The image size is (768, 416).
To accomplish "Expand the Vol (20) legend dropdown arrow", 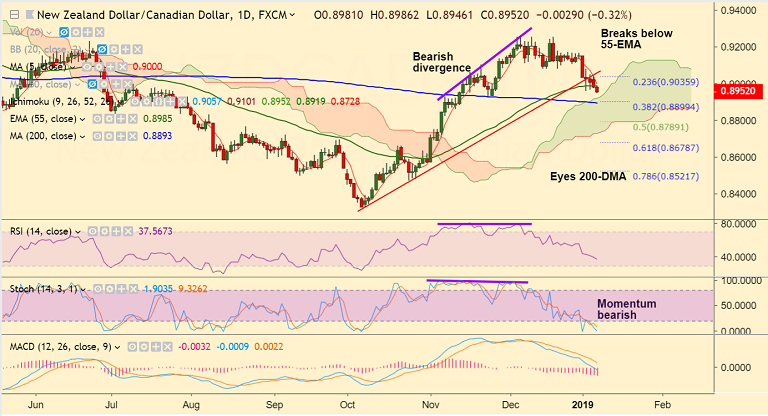I will point(49,33).
